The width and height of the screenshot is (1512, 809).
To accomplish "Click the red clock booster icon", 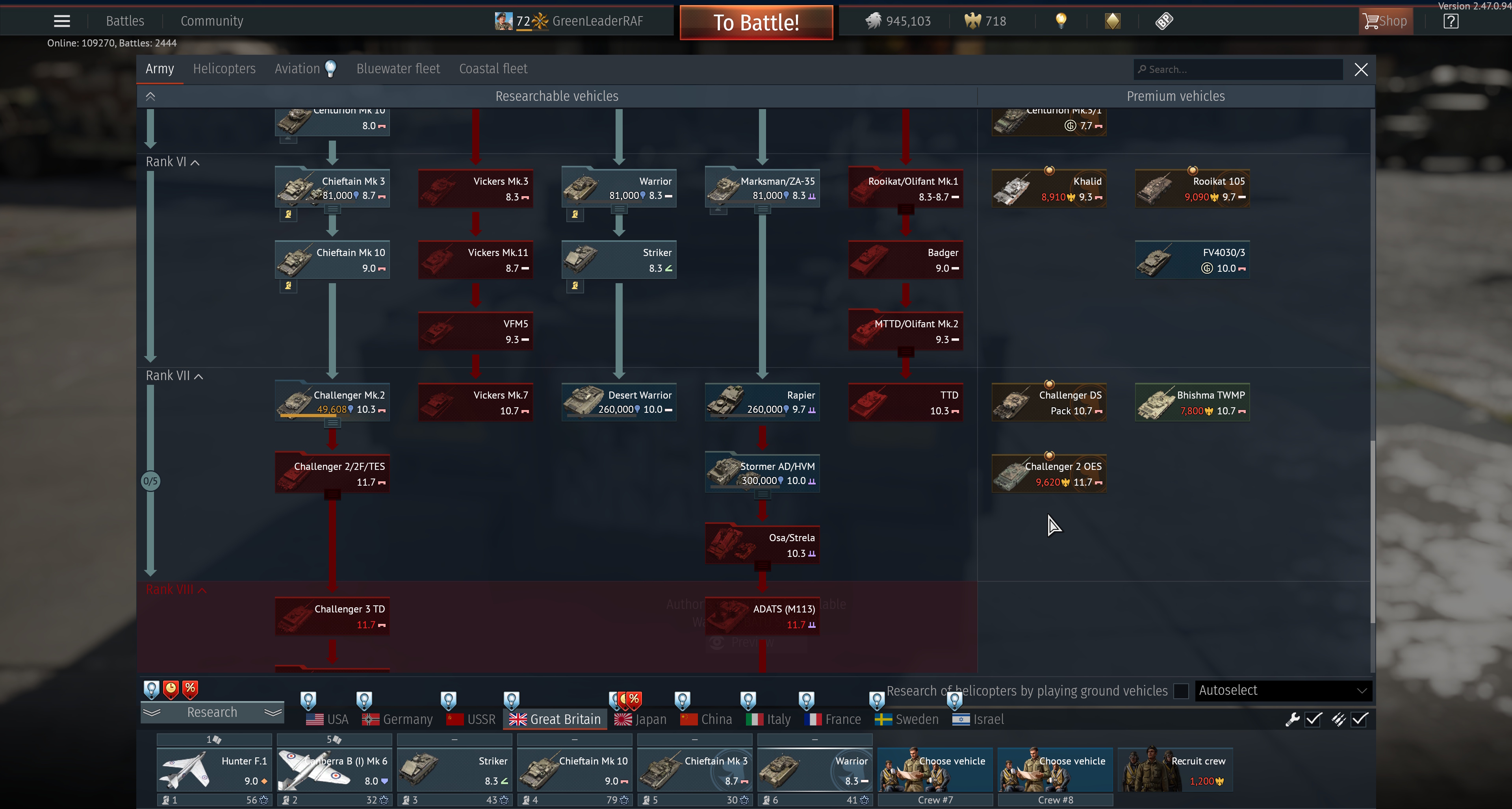I will click(x=171, y=689).
